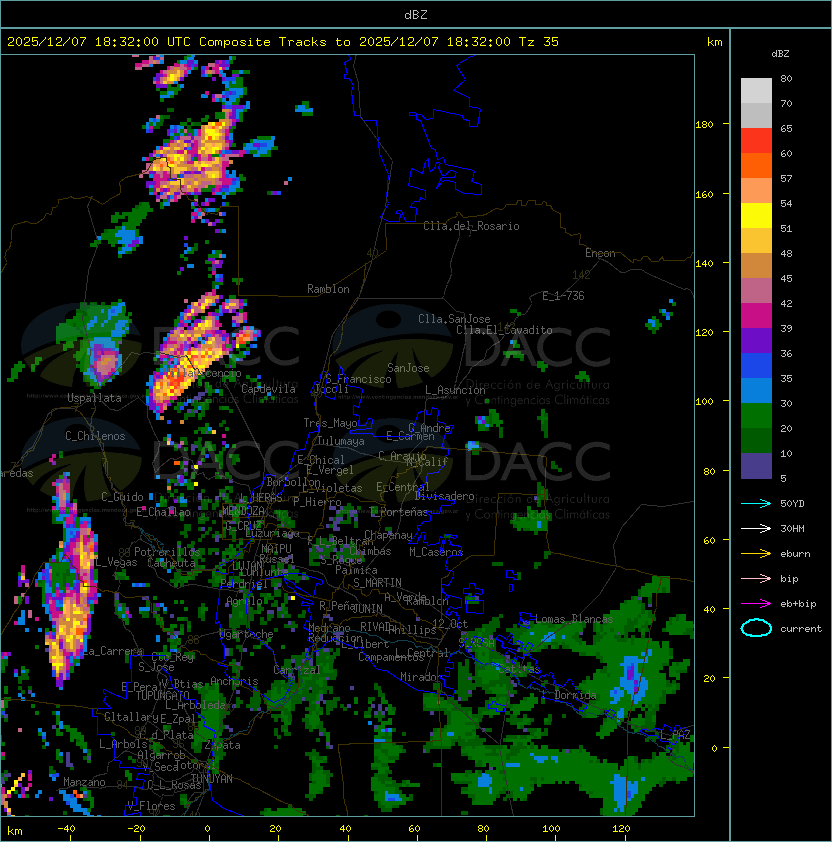This screenshot has height=842, width=832.
Task: Click the Carrizal label on map
Action: point(296,670)
